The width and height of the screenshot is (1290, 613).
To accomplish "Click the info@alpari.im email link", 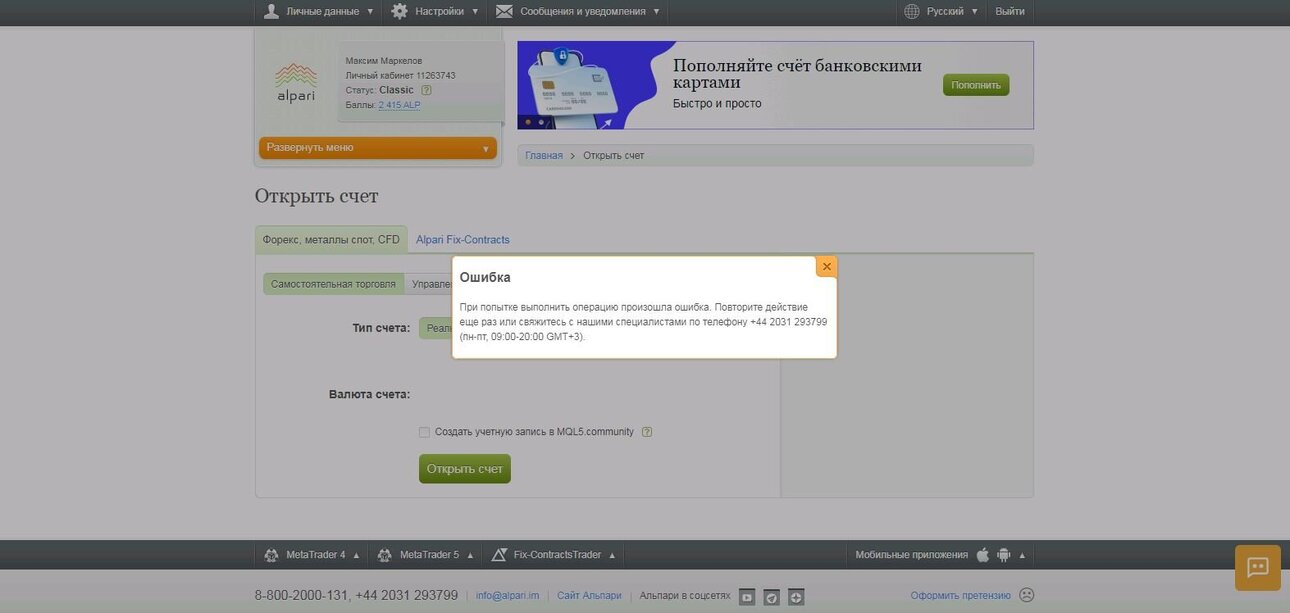I will (507, 596).
